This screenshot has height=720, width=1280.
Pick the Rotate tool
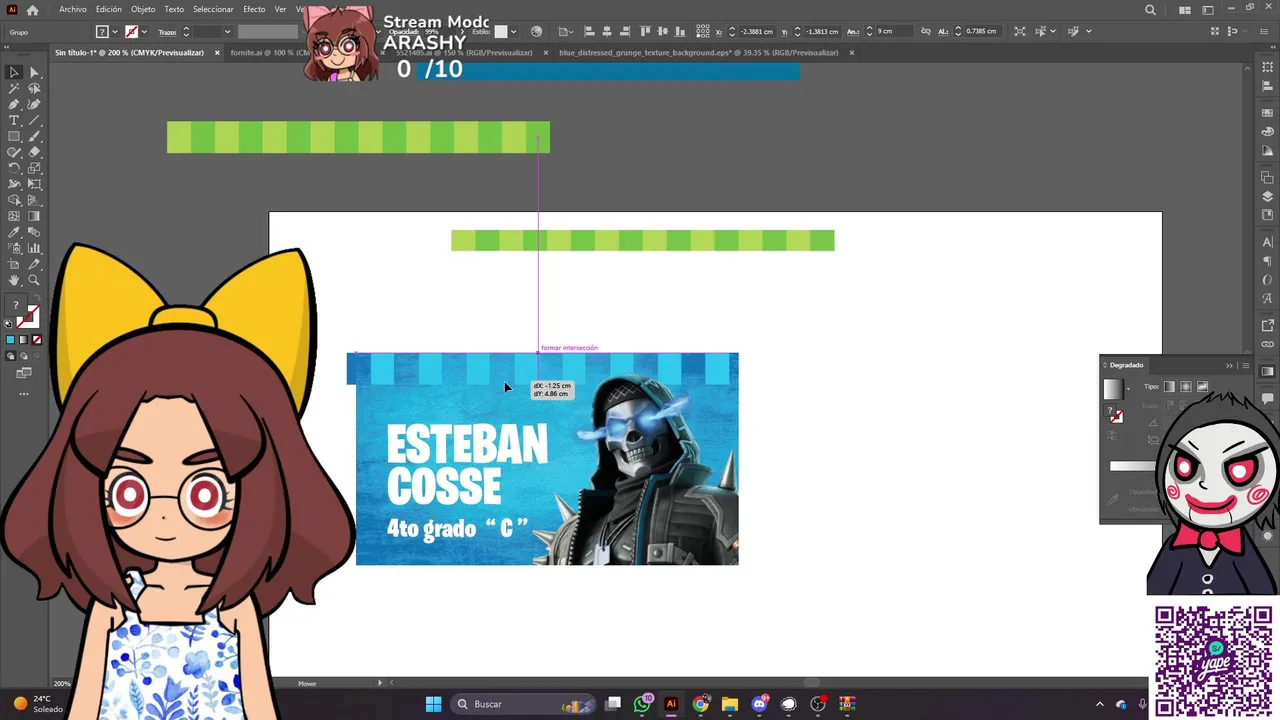(14, 168)
